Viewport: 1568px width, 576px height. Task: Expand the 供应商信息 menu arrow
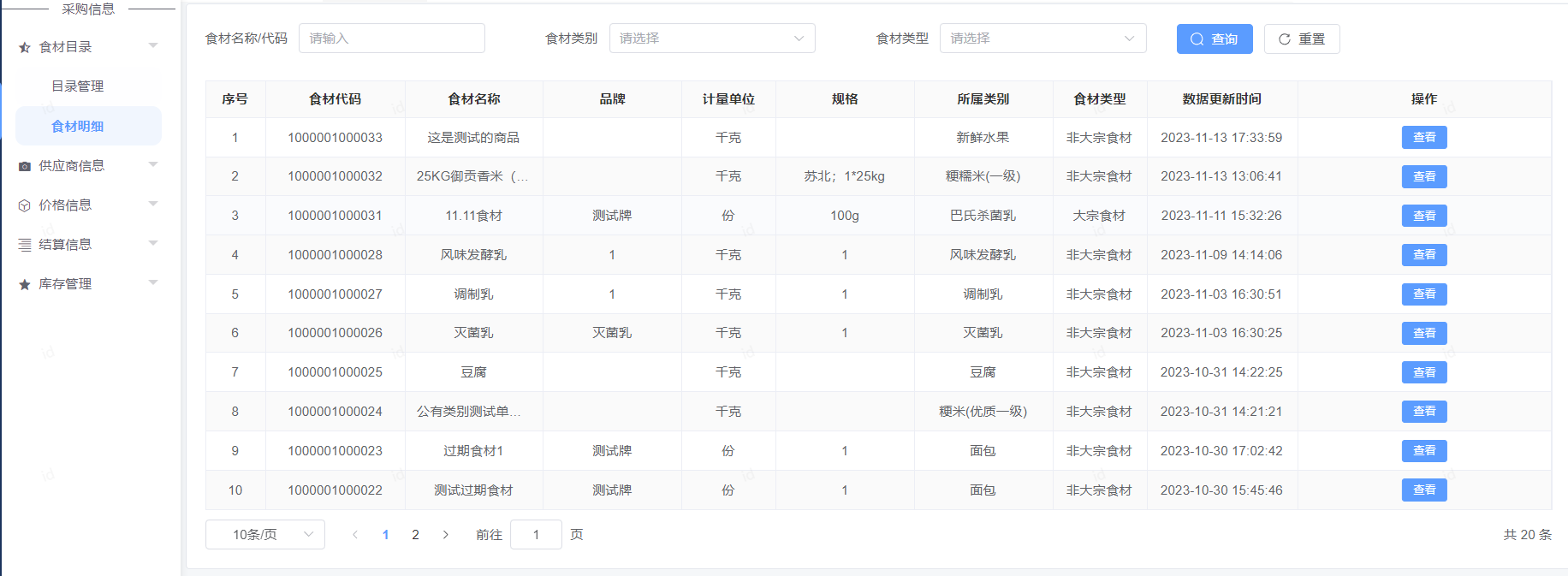pyautogui.click(x=153, y=164)
